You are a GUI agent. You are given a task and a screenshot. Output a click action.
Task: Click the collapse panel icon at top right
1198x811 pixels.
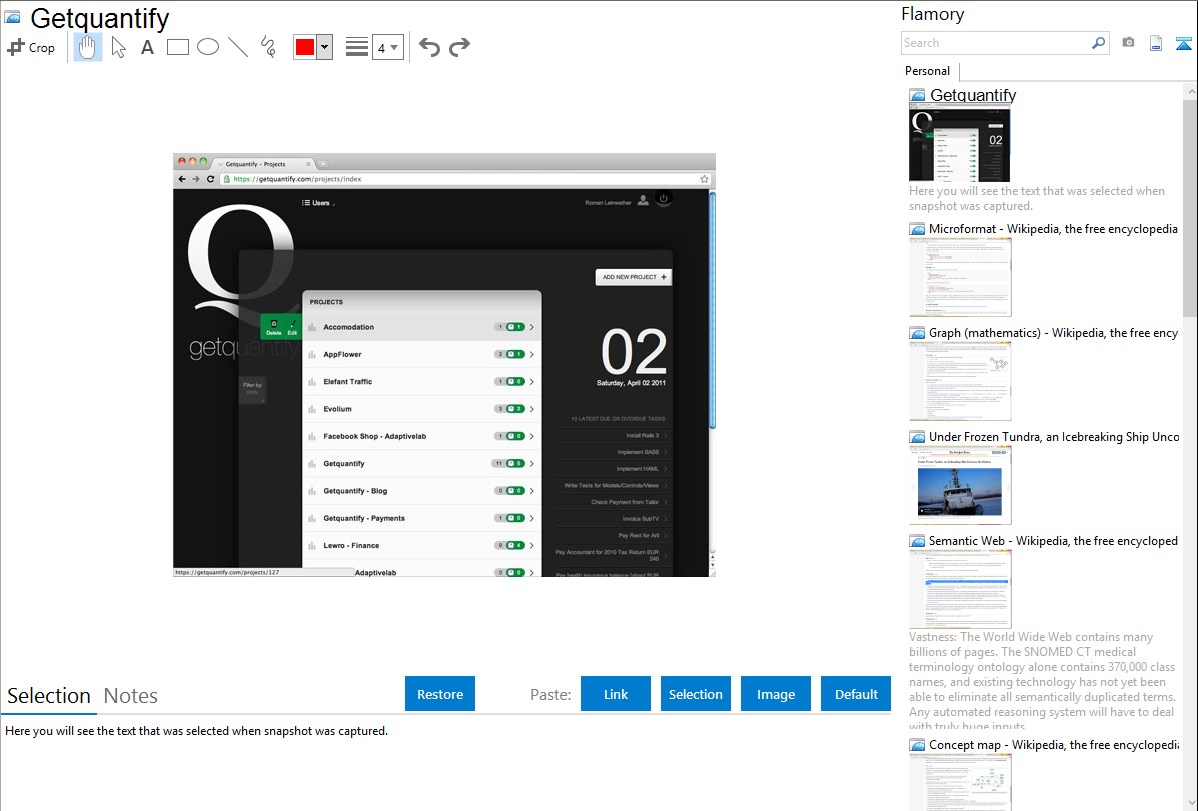coord(1183,43)
